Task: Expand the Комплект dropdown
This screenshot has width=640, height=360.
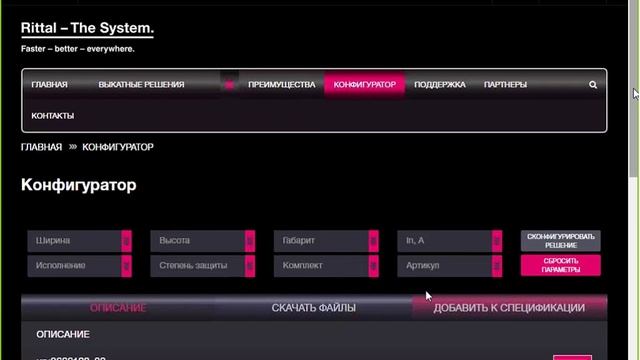Action: [326, 266]
